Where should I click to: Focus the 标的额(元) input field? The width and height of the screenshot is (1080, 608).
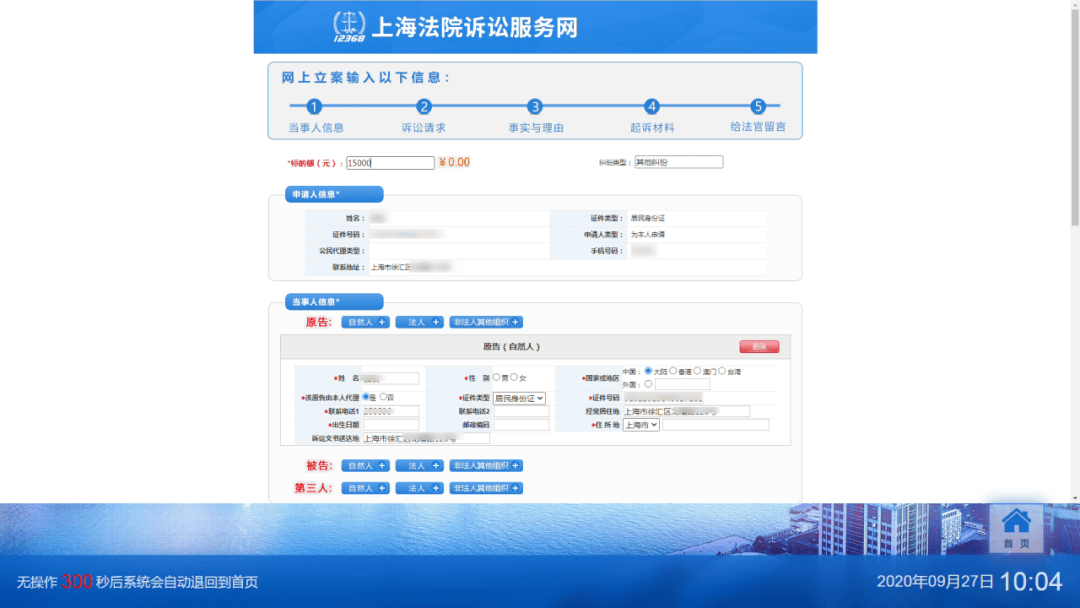[x=390, y=163]
